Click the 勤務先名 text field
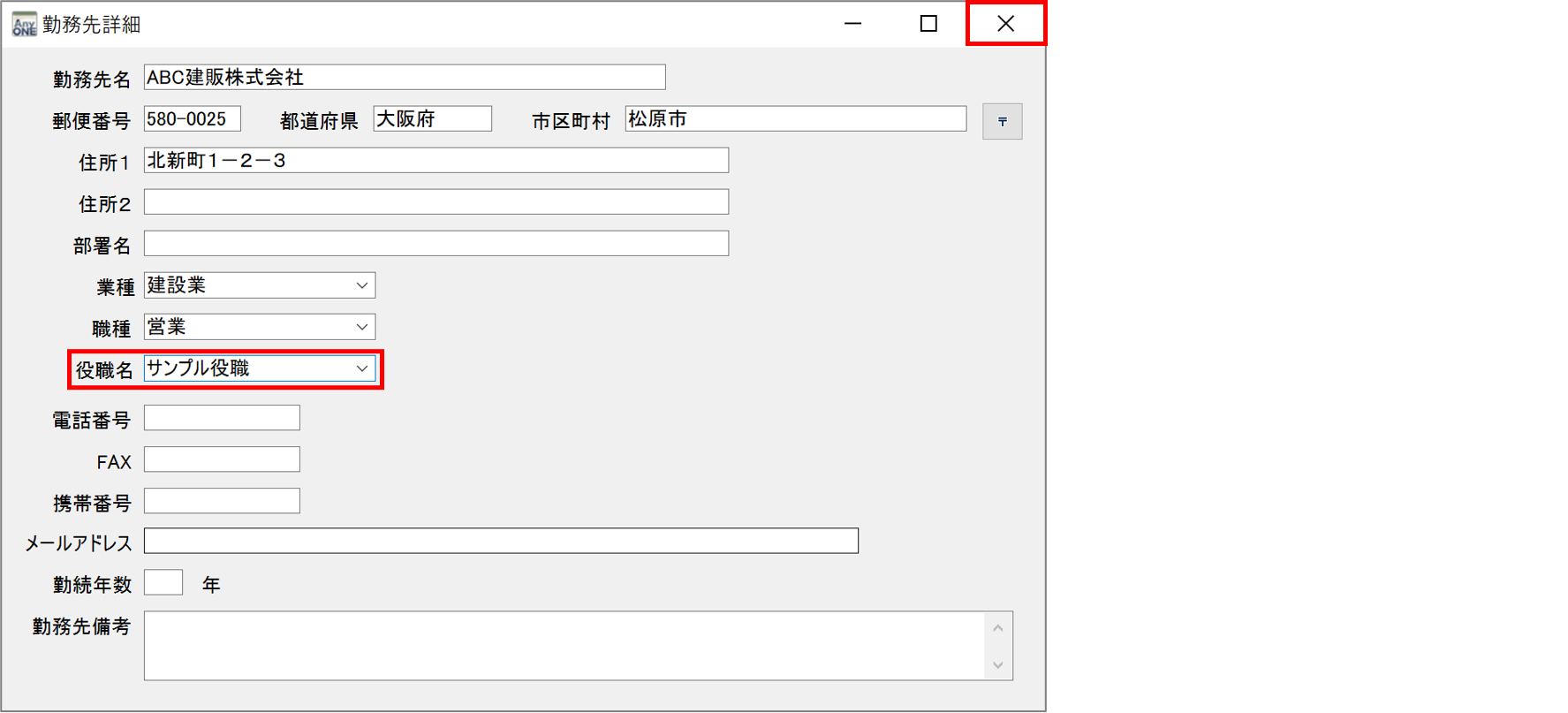 click(404, 78)
